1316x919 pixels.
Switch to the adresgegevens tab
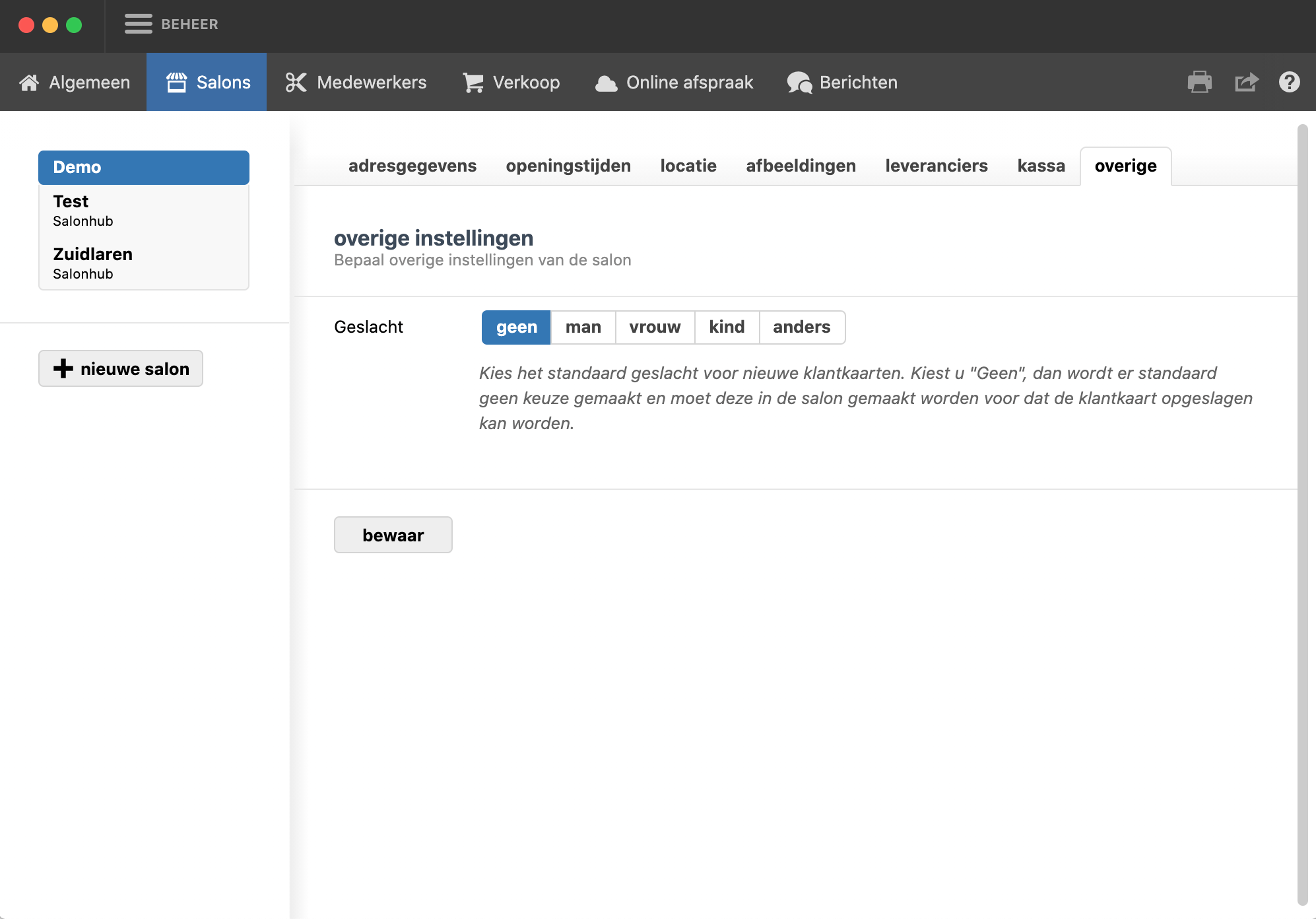click(412, 166)
